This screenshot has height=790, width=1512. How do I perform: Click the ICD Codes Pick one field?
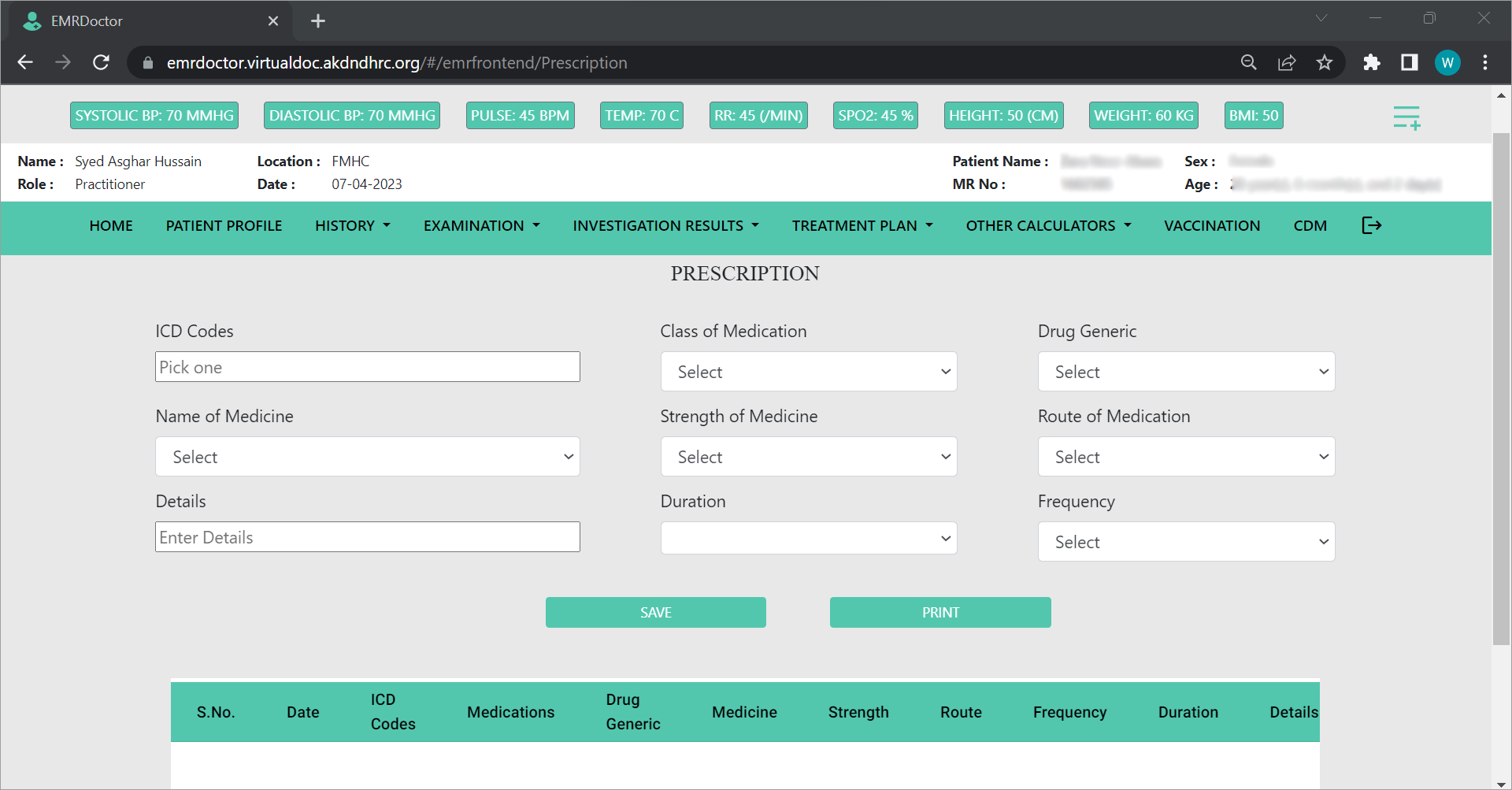coord(367,366)
